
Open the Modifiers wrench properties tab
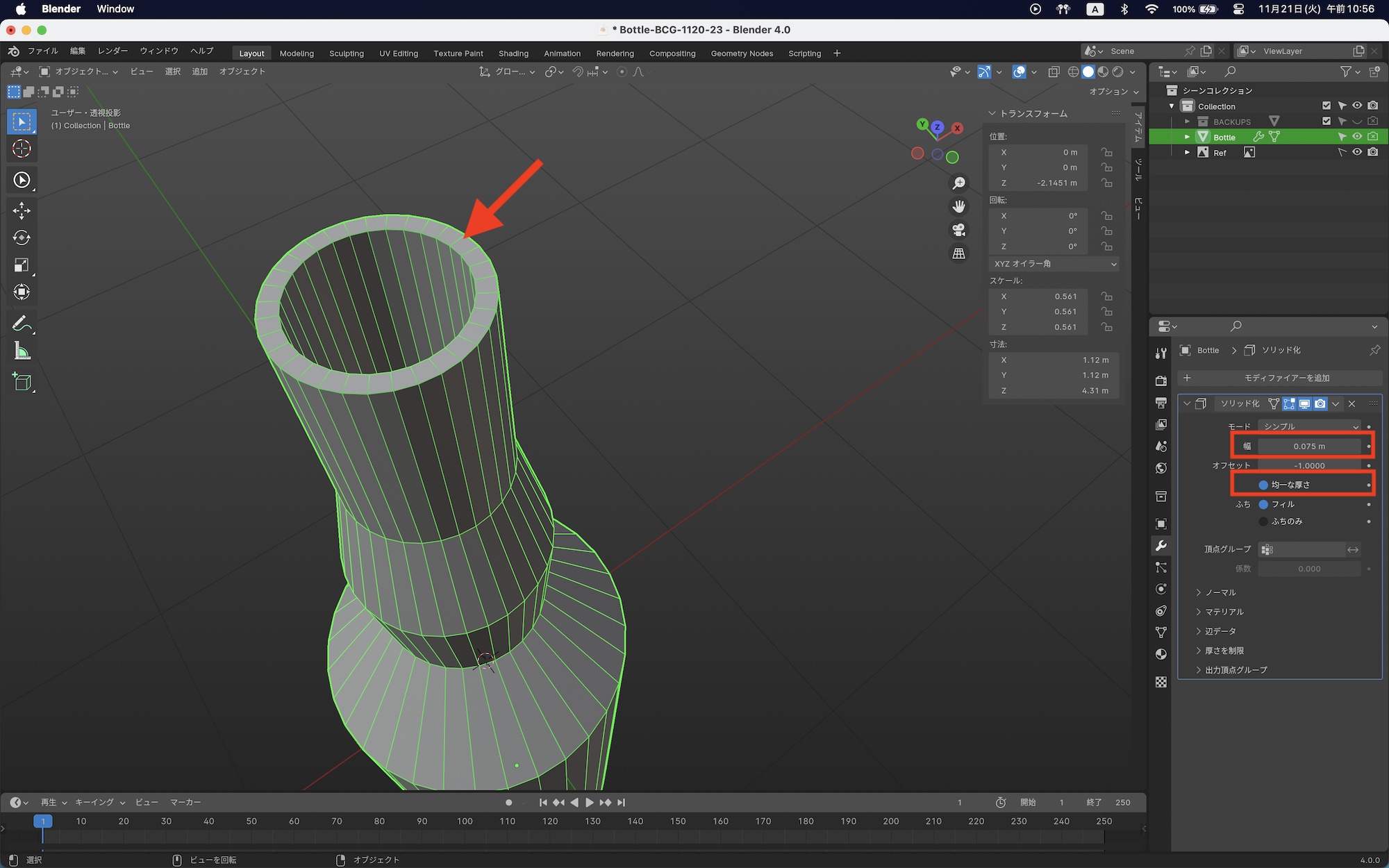(1161, 546)
